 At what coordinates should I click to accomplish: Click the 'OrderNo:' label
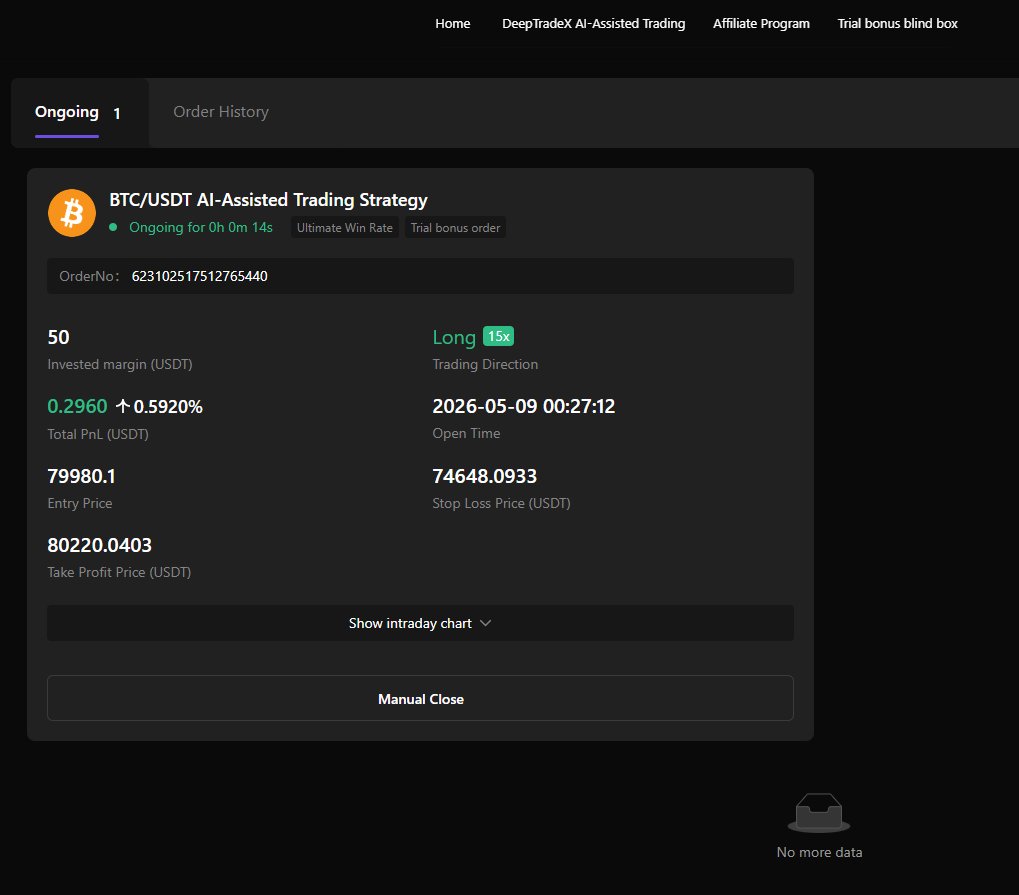[x=90, y=276]
